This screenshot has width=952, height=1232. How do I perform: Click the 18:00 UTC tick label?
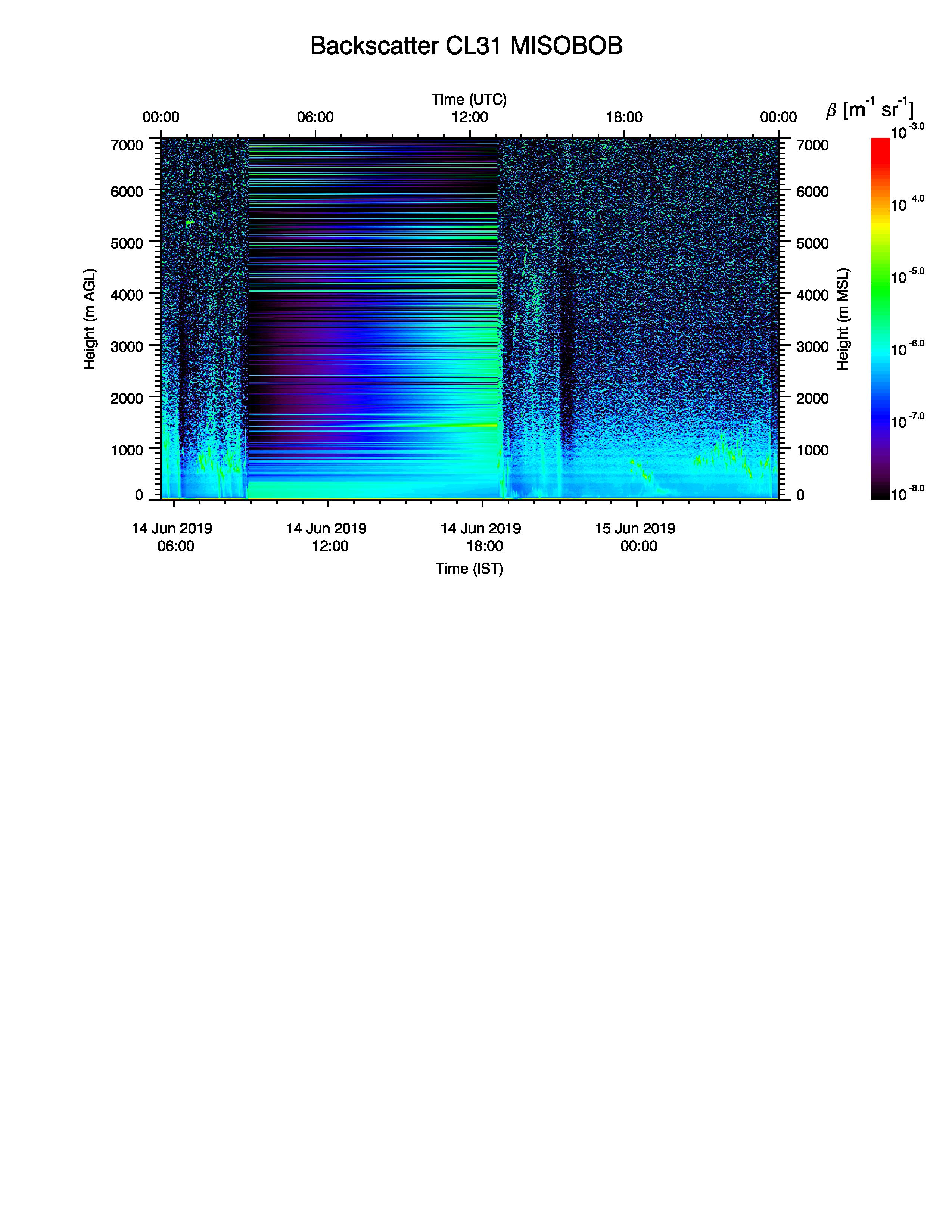[624, 117]
